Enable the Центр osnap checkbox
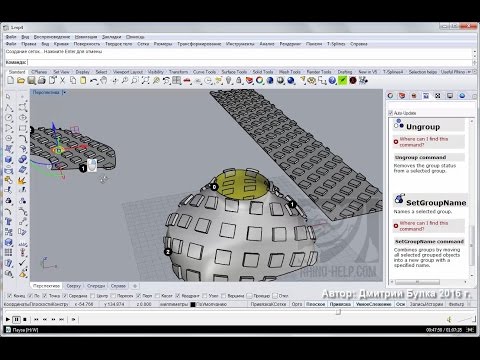This screenshot has height=360, width=480. point(93,296)
